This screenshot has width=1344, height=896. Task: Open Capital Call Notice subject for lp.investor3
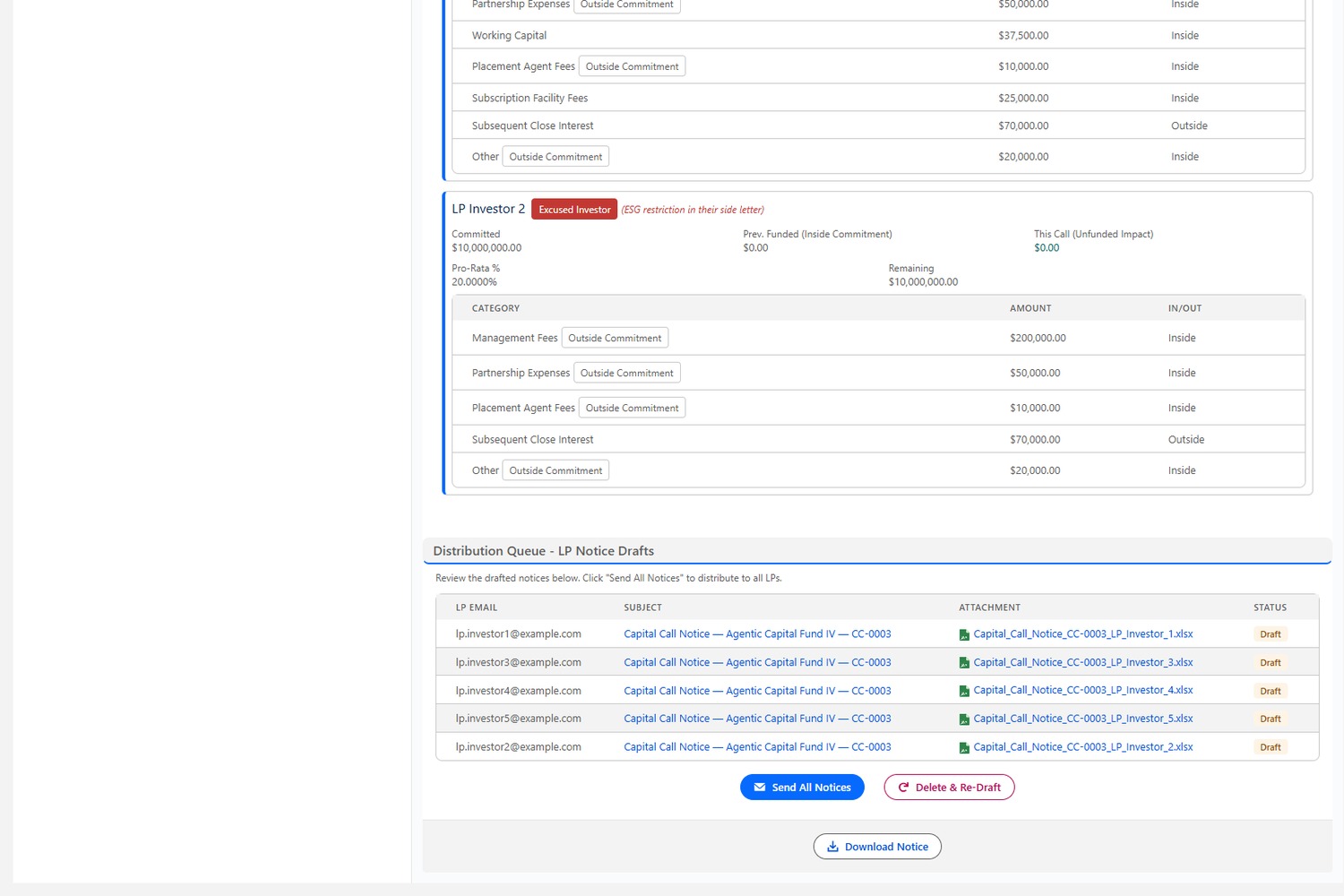pos(757,662)
